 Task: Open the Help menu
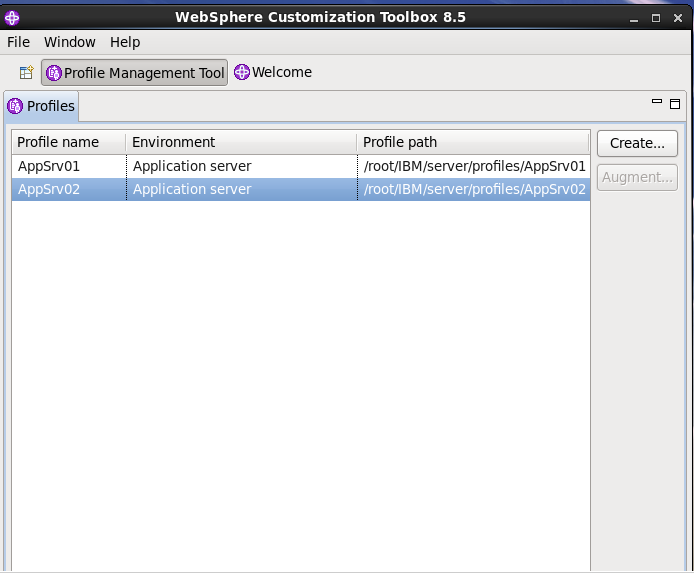125,42
